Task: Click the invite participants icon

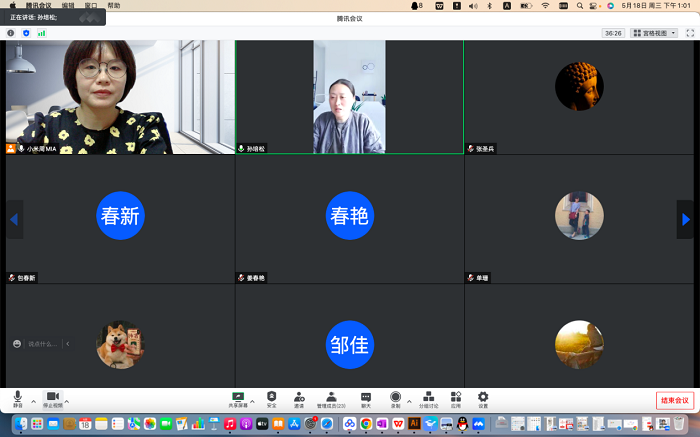Action: point(299,397)
